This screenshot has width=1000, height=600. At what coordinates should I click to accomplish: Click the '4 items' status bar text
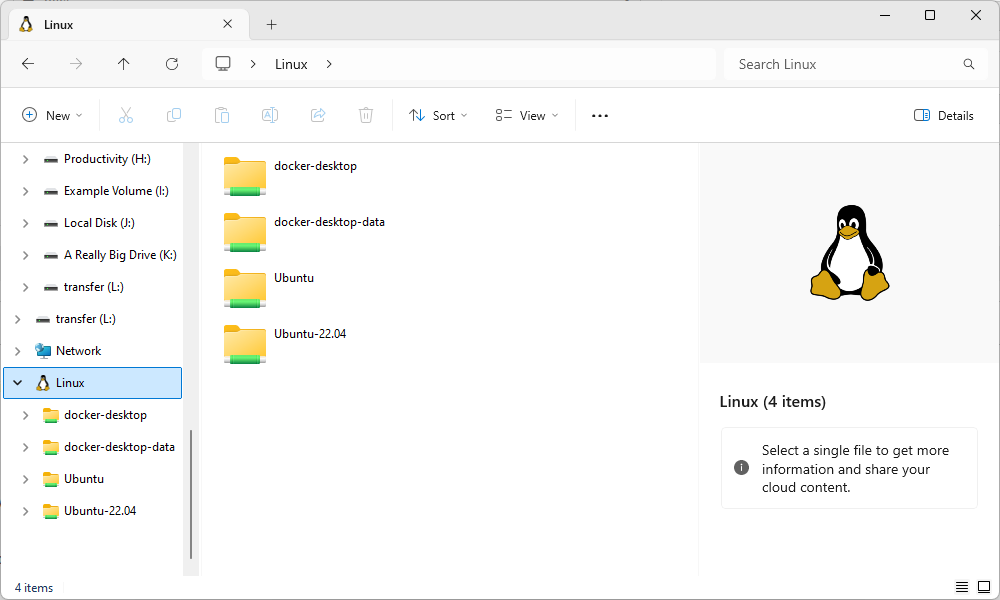click(34, 588)
